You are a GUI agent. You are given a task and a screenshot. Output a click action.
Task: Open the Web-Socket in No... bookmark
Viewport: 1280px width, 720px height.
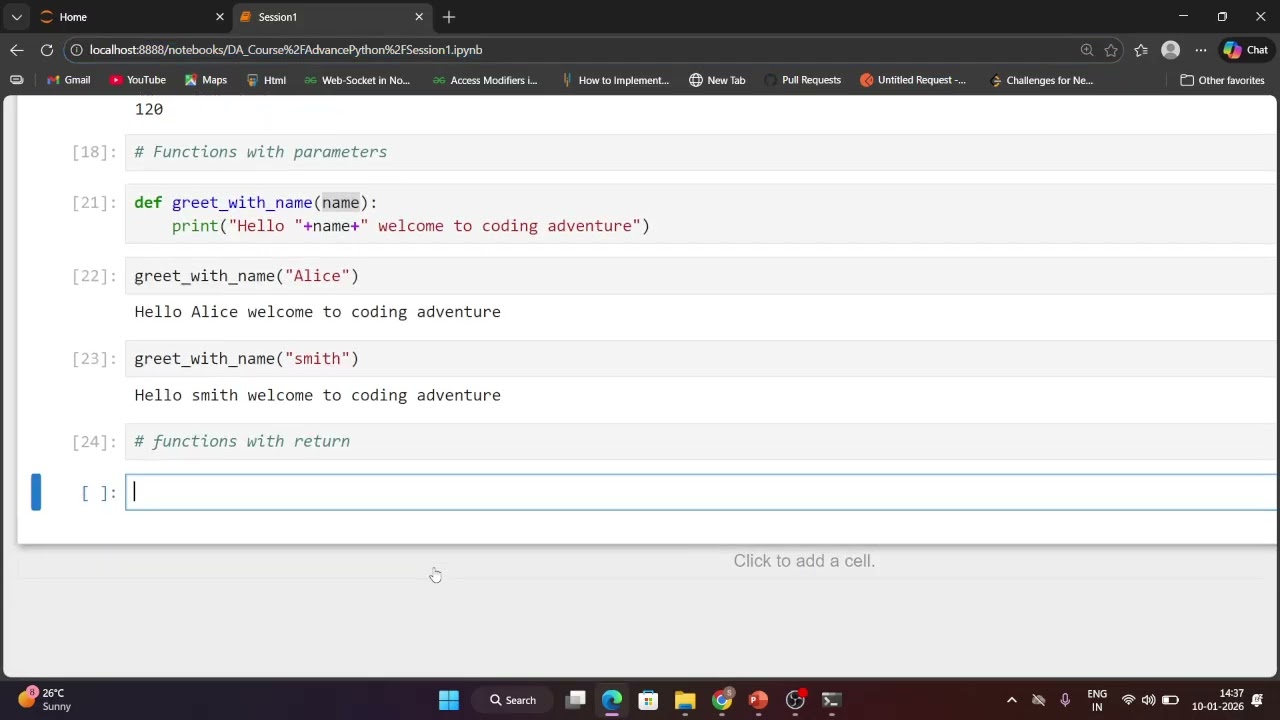[x=357, y=80]
